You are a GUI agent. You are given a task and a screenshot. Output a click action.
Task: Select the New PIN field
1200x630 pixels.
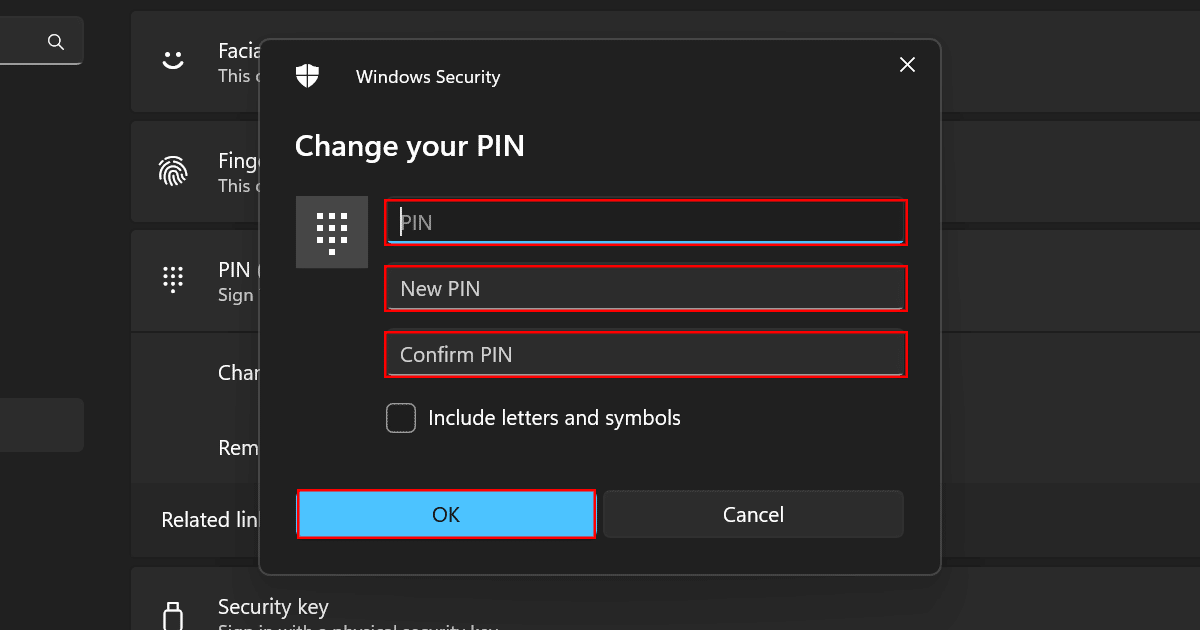click(646, 288)
